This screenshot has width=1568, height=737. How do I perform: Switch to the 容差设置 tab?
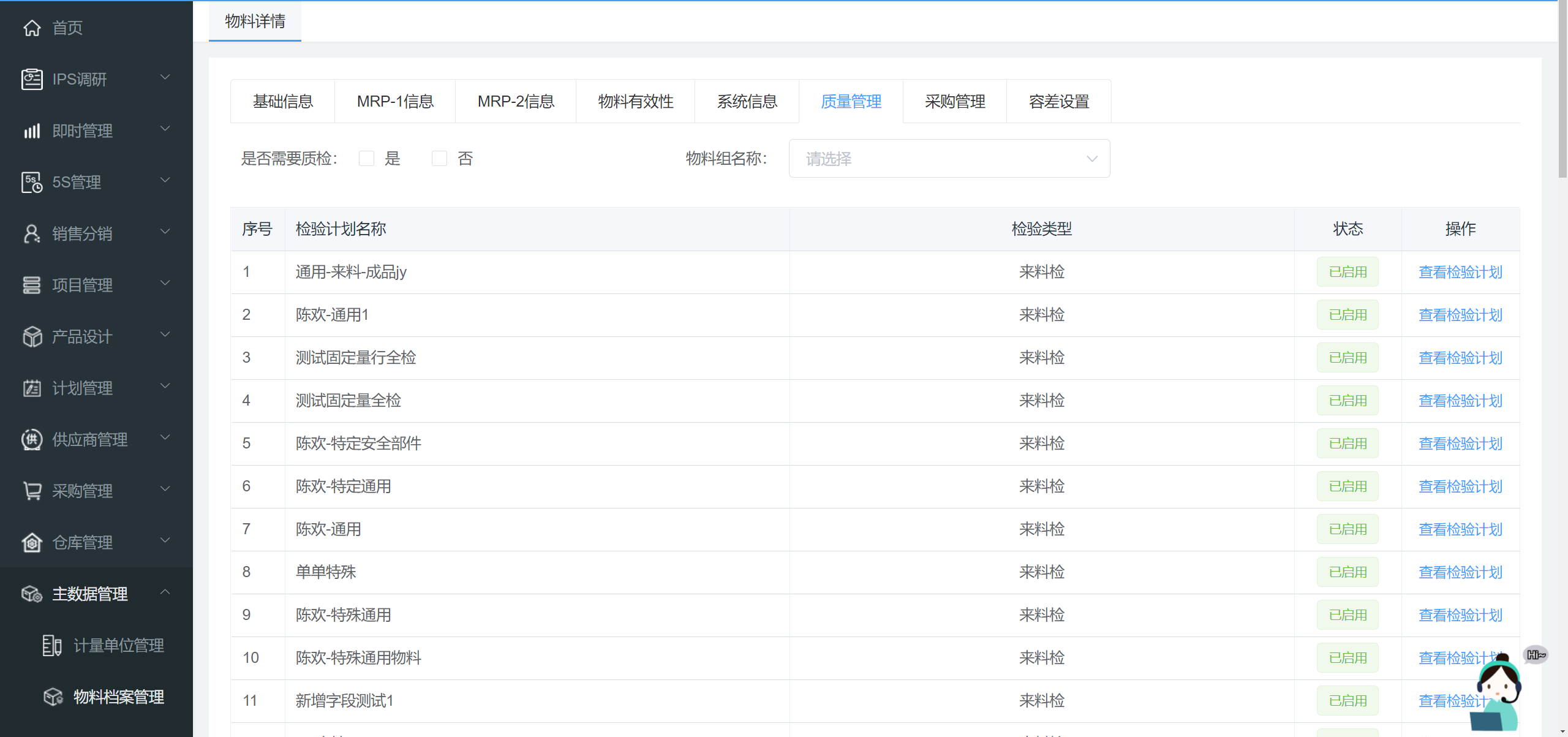click(1058, 101)
